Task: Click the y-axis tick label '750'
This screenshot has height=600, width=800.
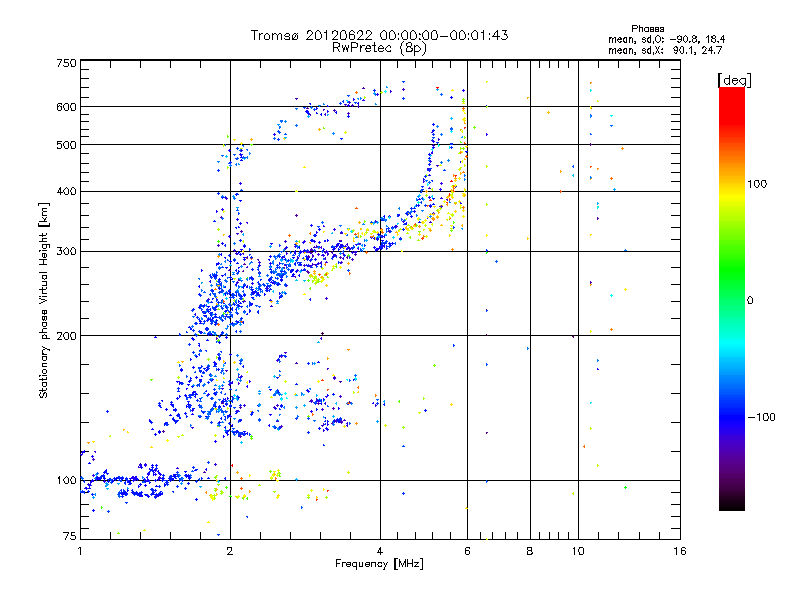Action: [x=66, y=63]
